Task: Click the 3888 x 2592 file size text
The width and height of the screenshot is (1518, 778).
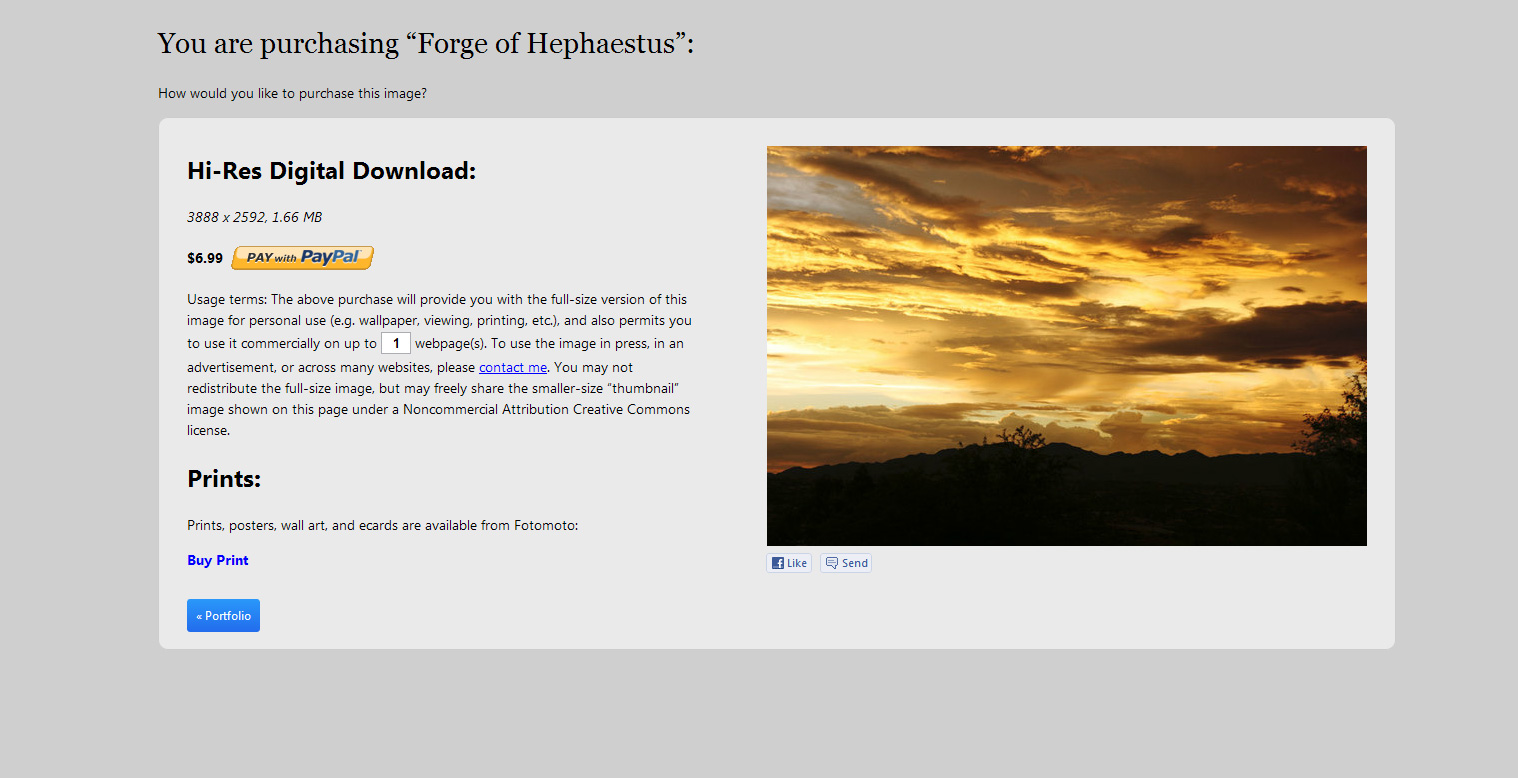Action: click(254, 217)
